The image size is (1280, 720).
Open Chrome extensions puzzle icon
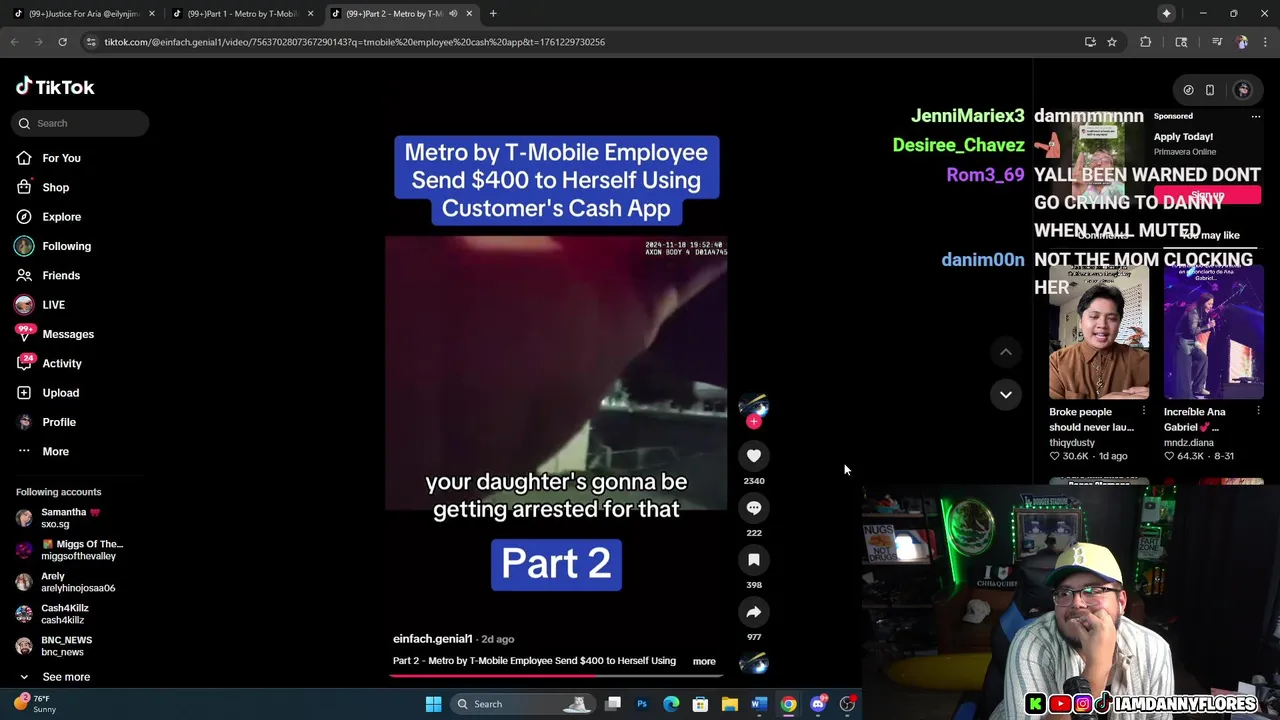click(1145, 42)
